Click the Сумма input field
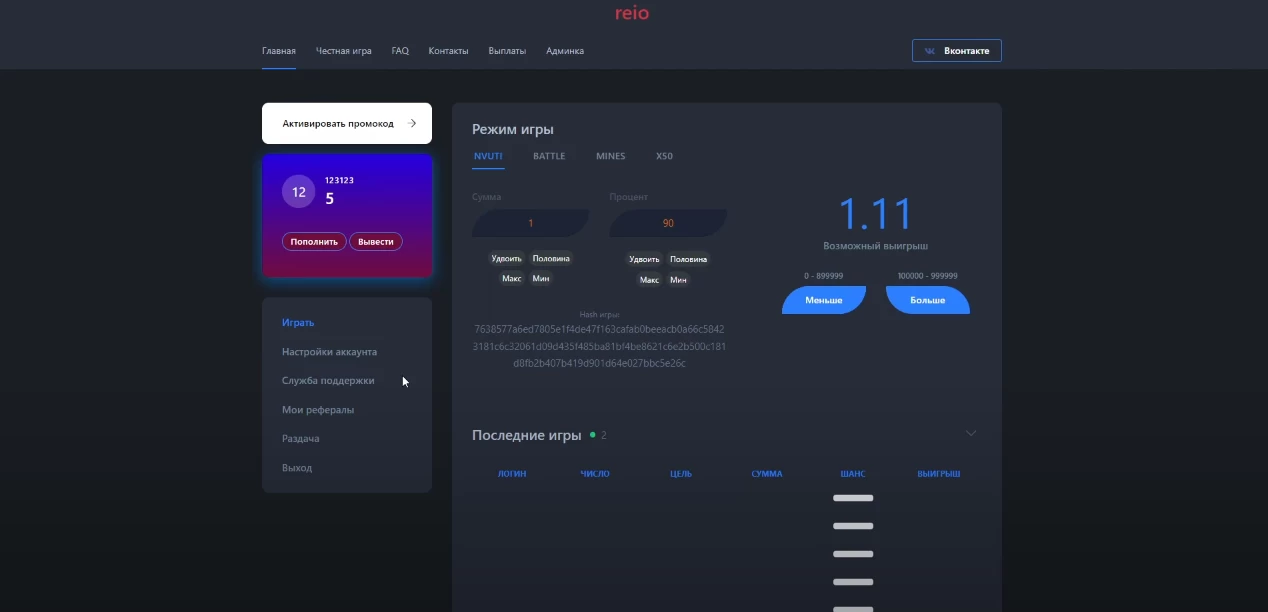 point(530,223)
